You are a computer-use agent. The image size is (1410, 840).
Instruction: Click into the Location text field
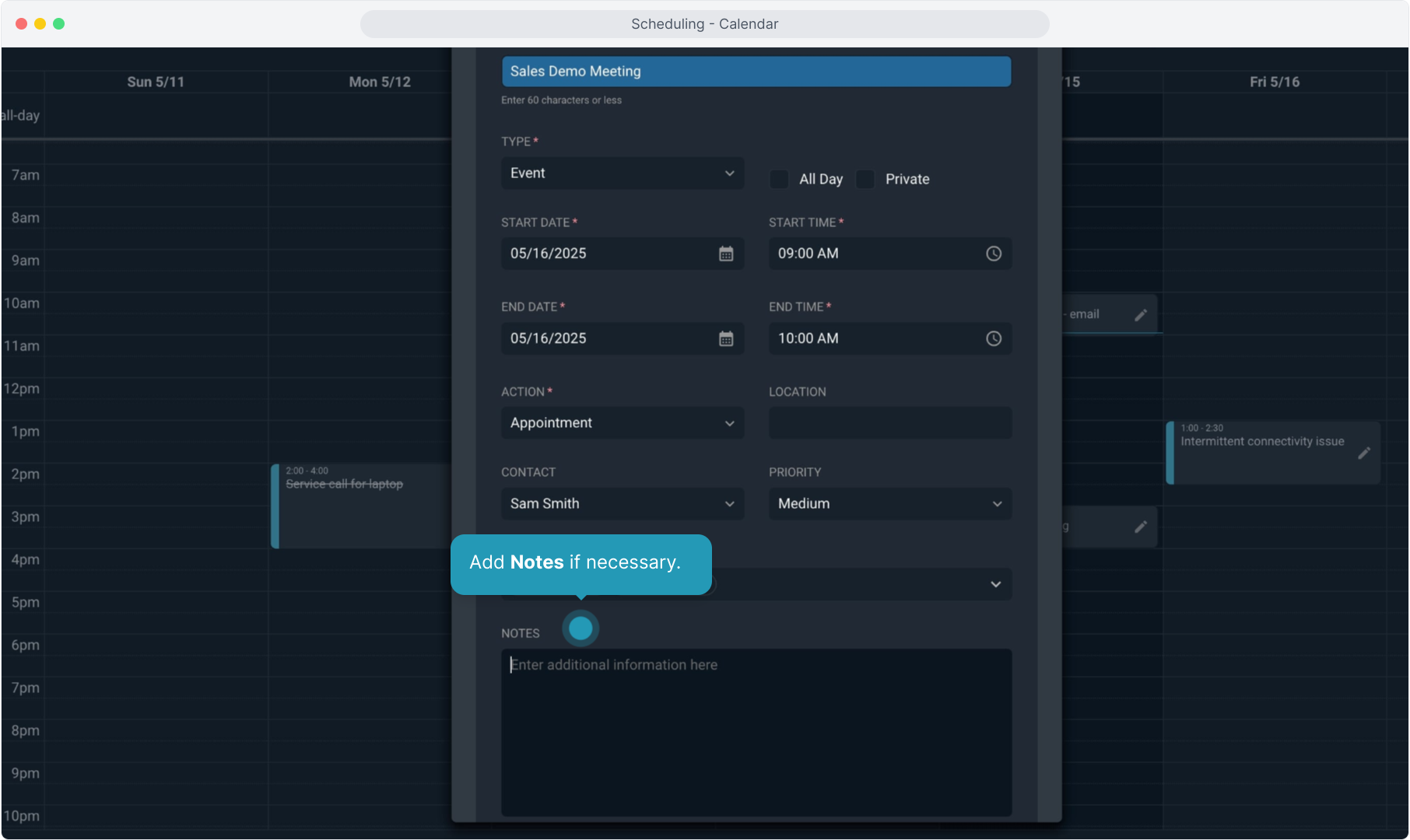889,423
